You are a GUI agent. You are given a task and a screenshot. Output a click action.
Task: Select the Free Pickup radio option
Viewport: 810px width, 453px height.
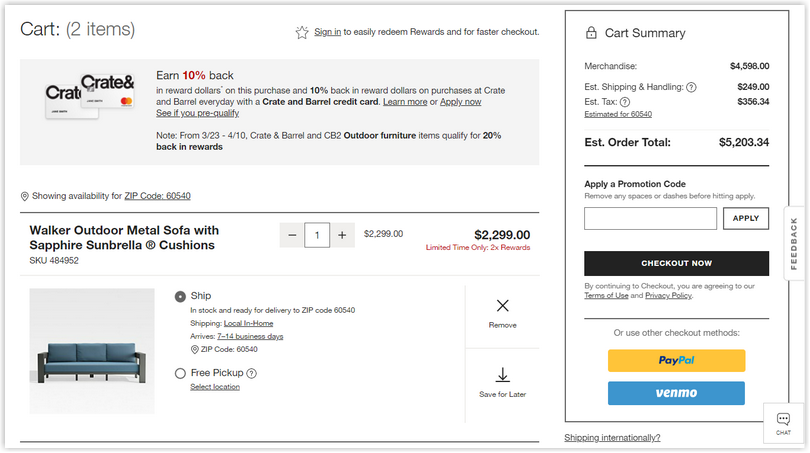pos(180,373)
